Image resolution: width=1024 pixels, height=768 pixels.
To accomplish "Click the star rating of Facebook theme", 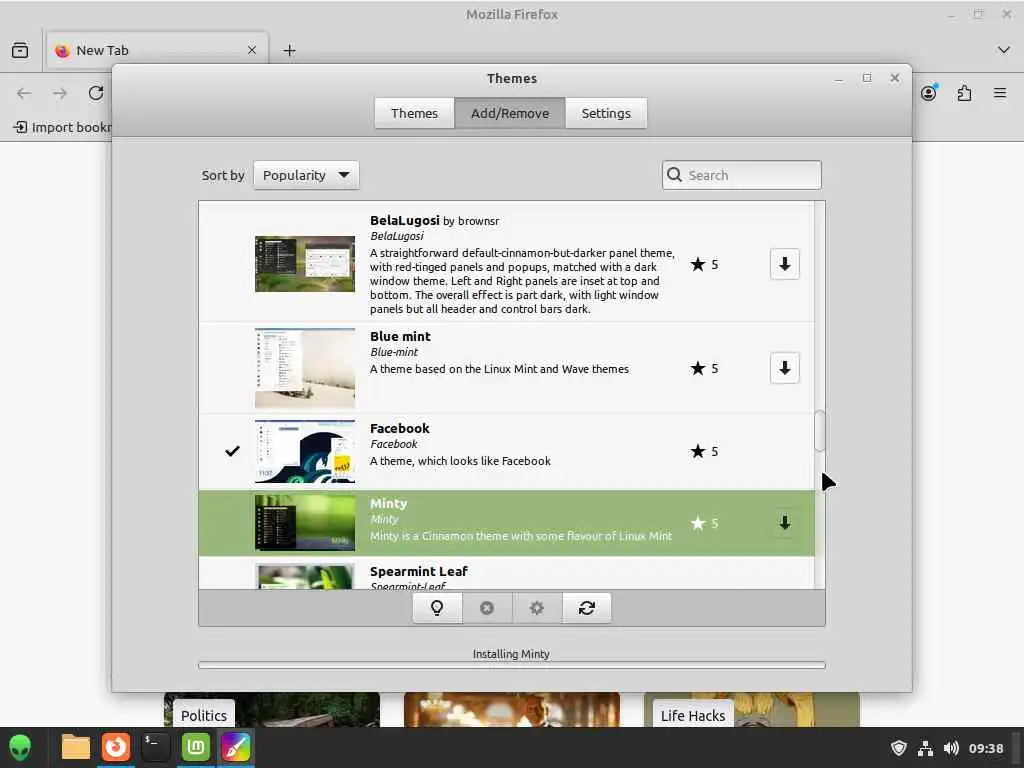I will tap(704, 451).
